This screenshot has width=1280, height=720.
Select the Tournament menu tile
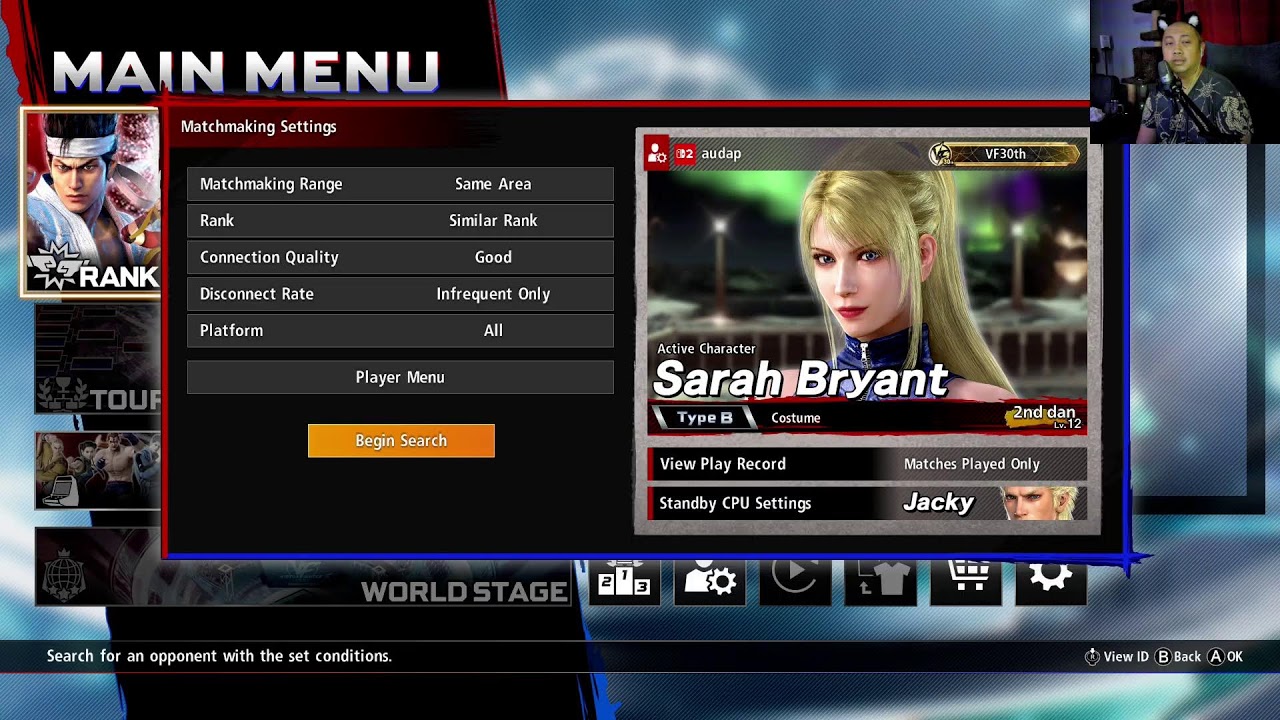click(98, 360)
